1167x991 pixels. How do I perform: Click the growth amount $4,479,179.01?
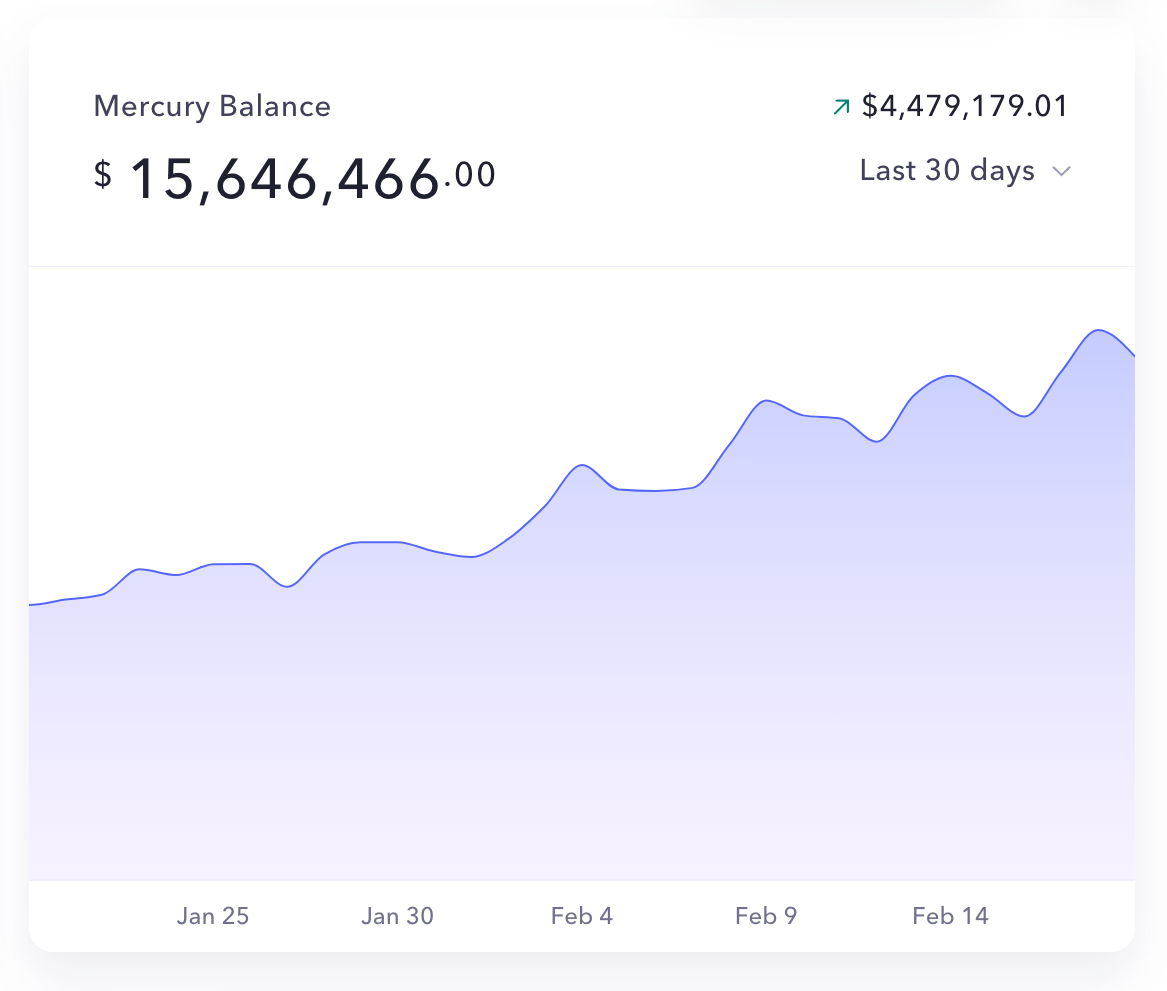tap(965, 104)
